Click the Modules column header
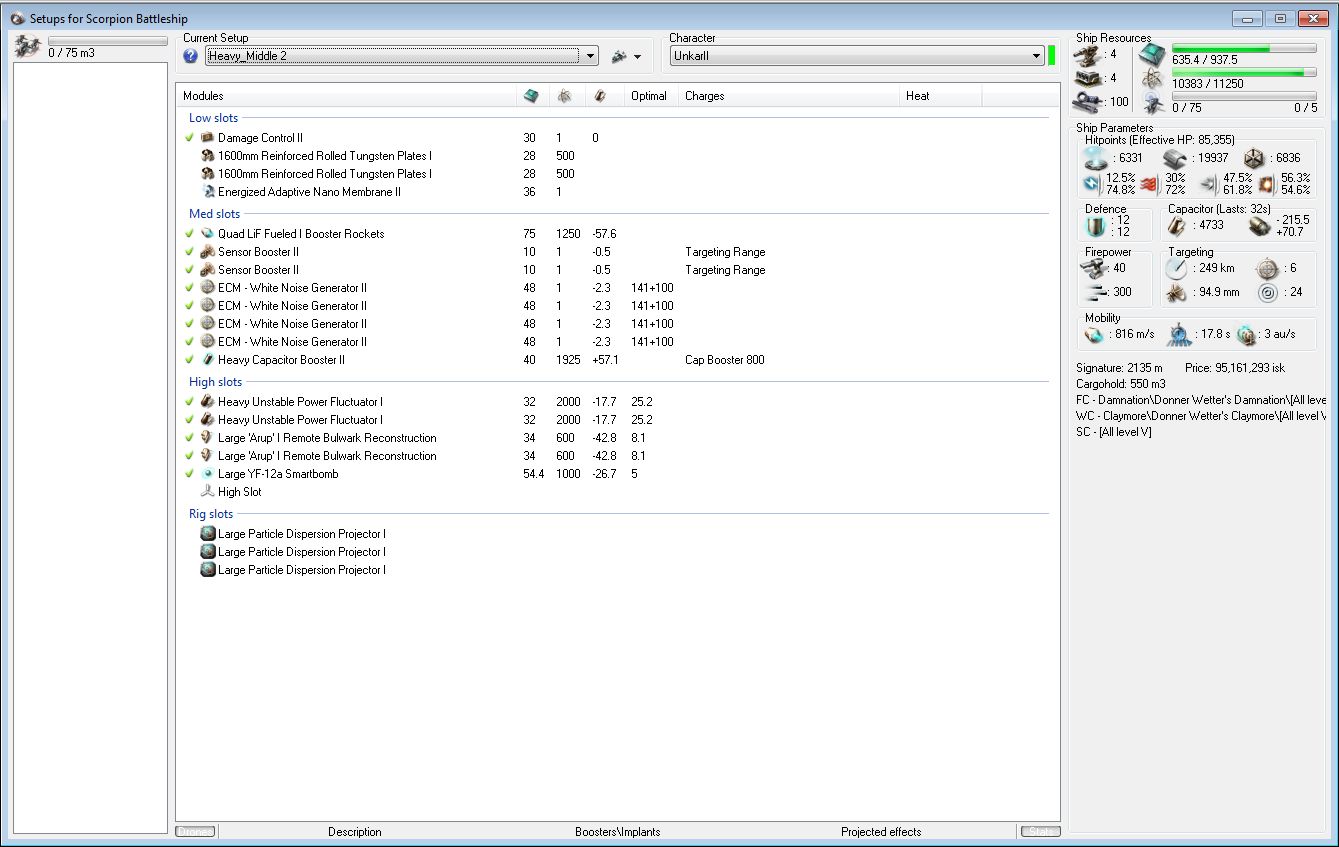Image resolution: width=1339 pixels, height=847 pixels. pyautogui.click(x=346, y=96)
